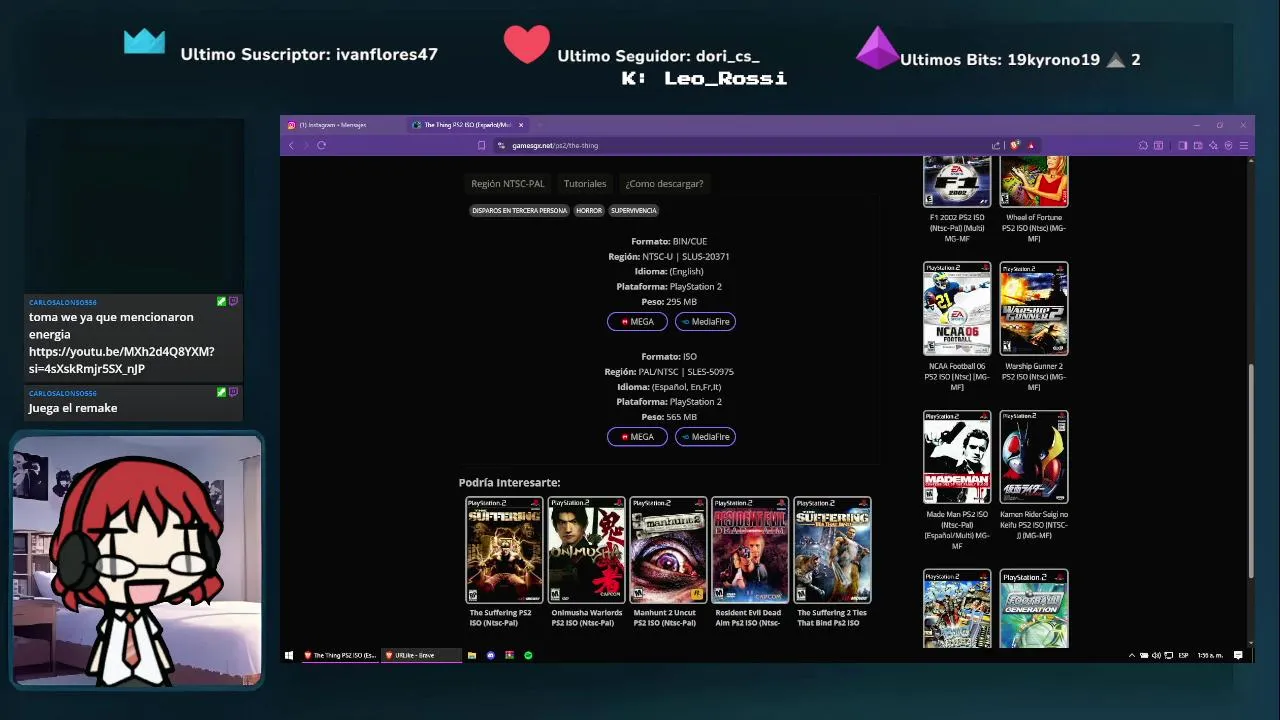
Task: Click the SUPERVIVENCIA genre tag
Action: coord(633,210)
